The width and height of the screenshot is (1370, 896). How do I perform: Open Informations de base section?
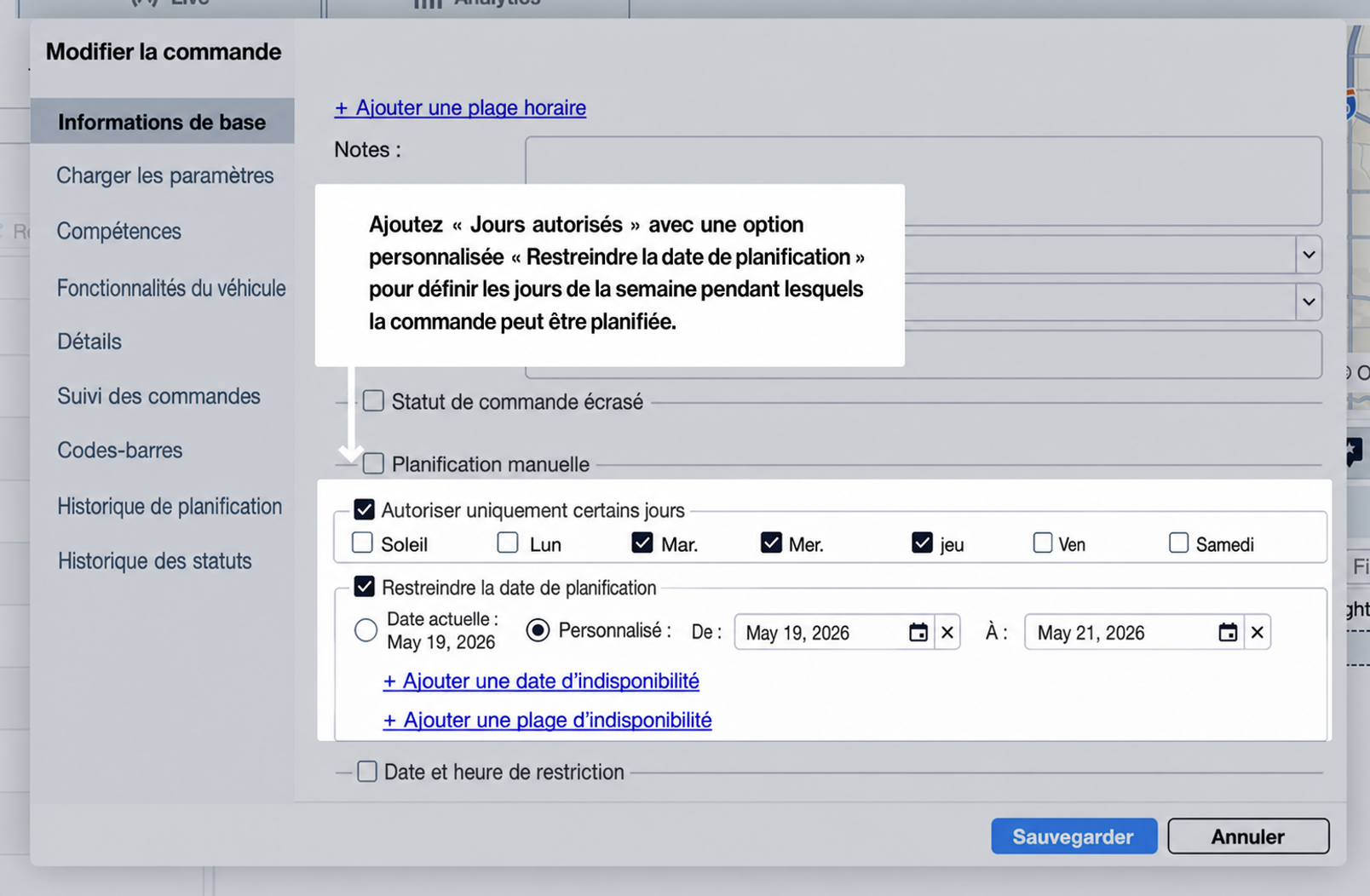(162, 122)
